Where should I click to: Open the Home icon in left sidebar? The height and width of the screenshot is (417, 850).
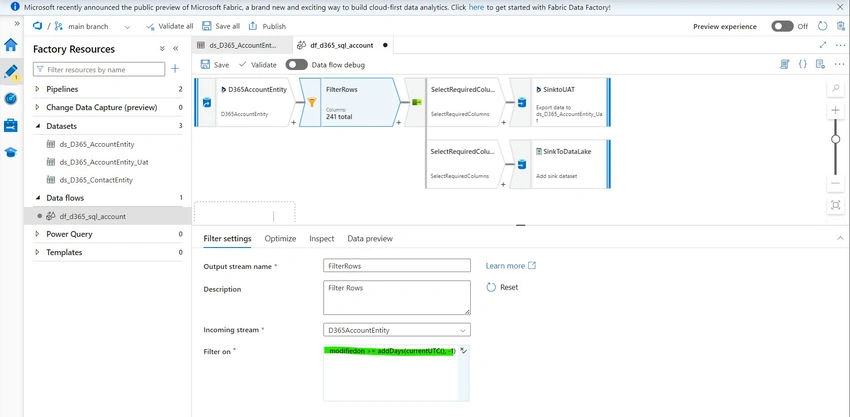[10, 44]
